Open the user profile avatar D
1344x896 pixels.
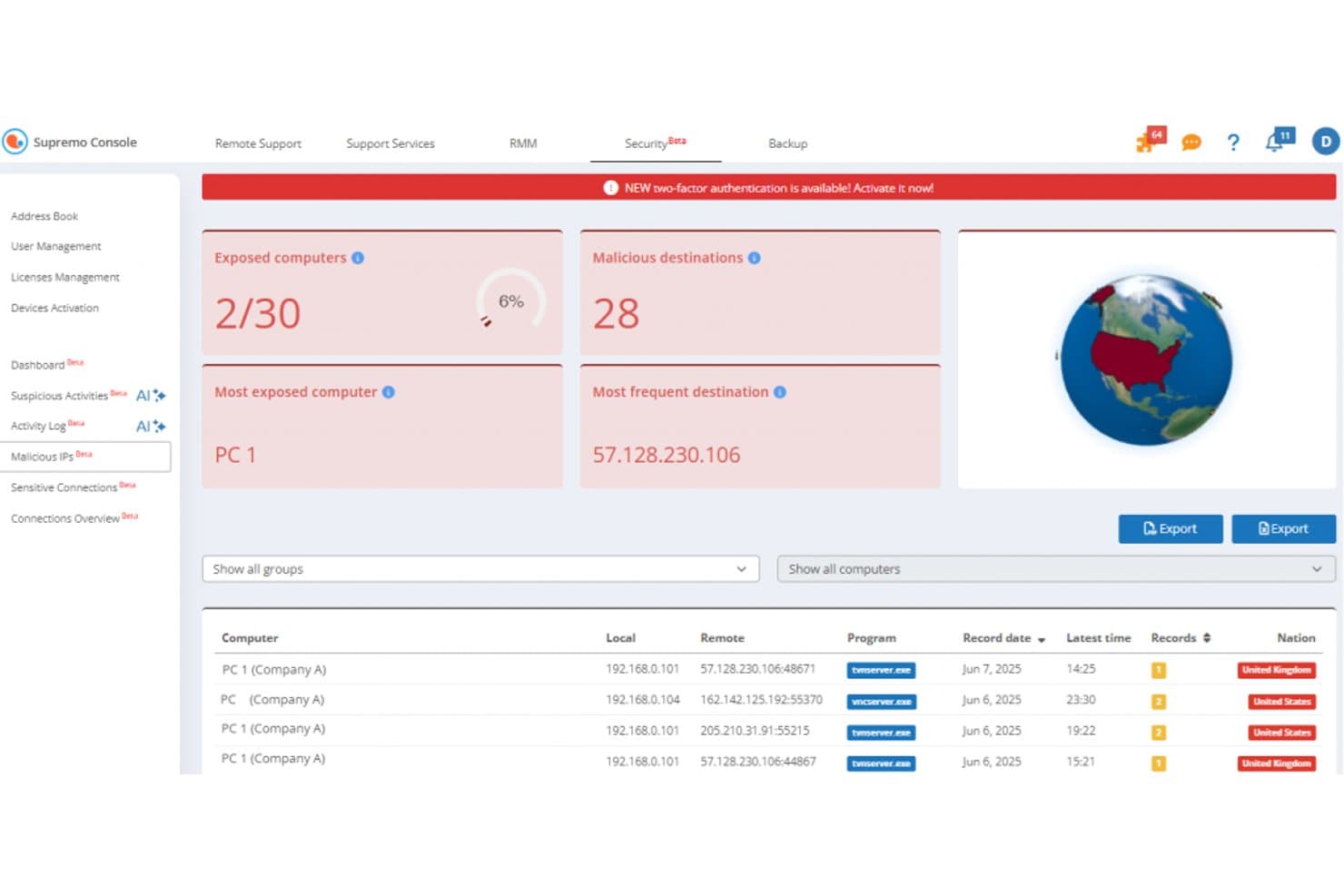click(x=1326, y=142)
